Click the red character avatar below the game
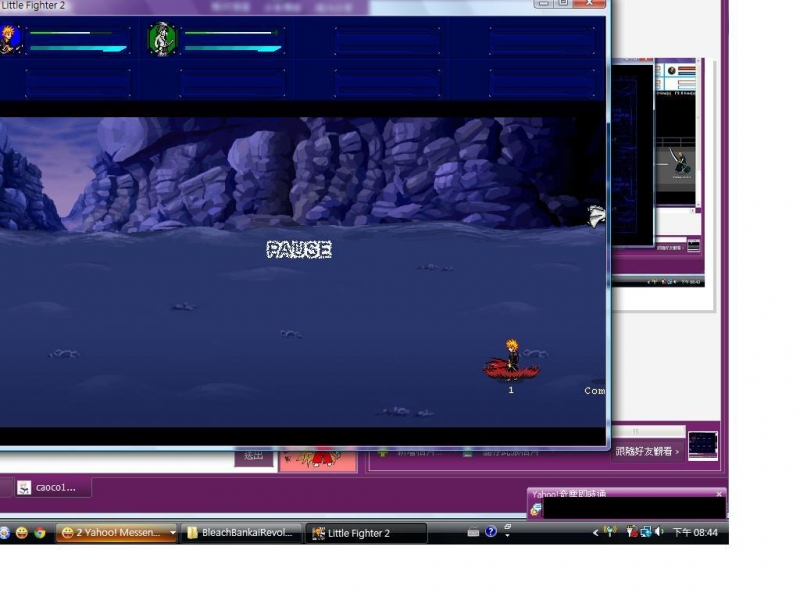This screenshot has width=800, height=600. pyautogui.click(x=319, y=457)
